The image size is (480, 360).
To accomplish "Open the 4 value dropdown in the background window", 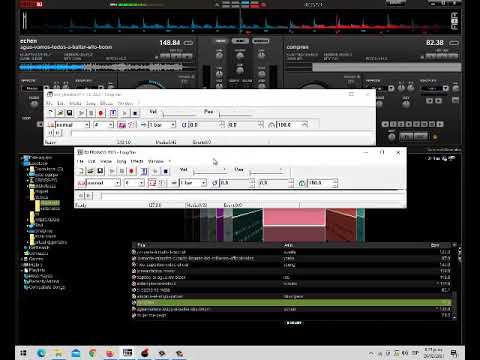I will click(x=111, y=125).
